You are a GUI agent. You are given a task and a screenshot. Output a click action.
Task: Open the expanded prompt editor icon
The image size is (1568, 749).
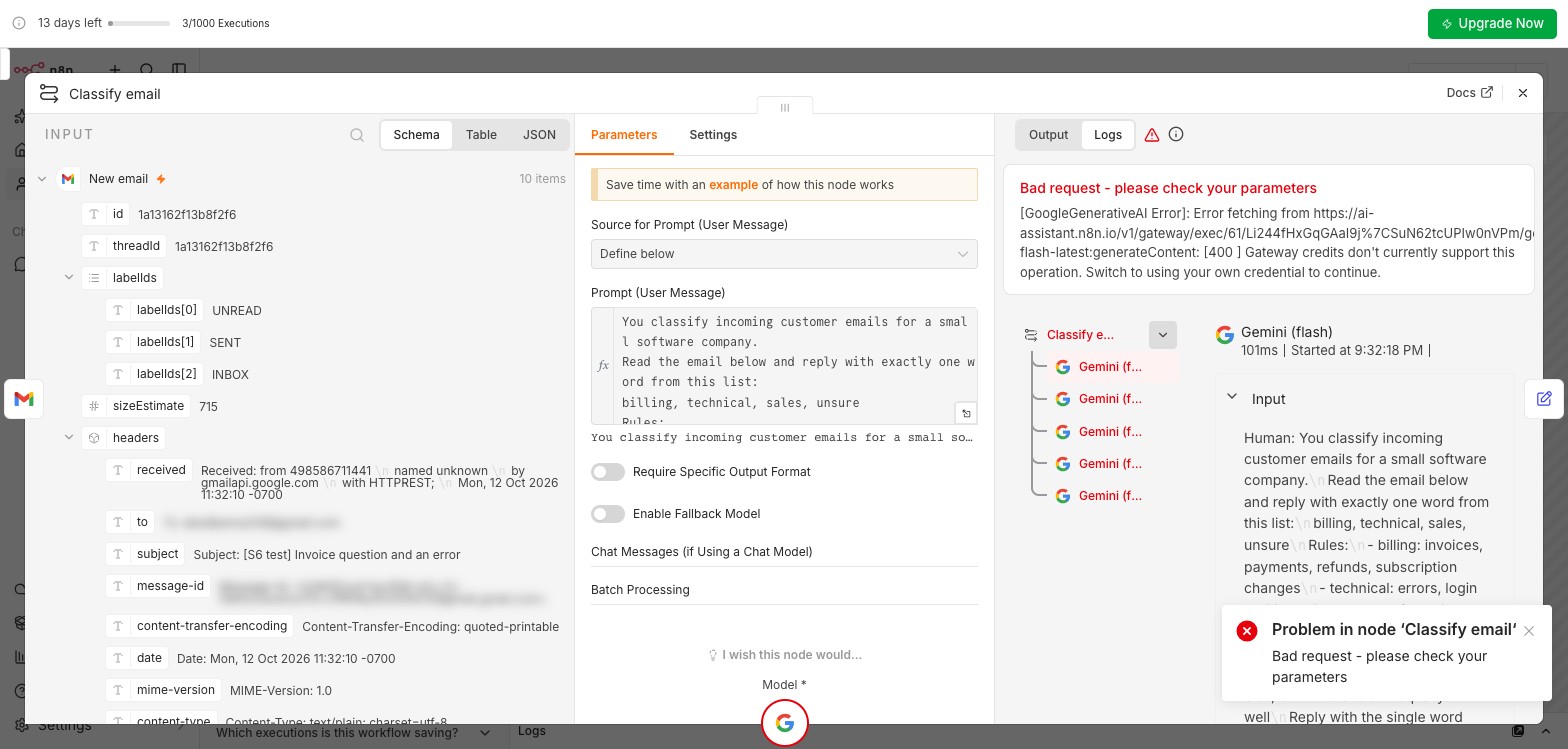(966, 412)
